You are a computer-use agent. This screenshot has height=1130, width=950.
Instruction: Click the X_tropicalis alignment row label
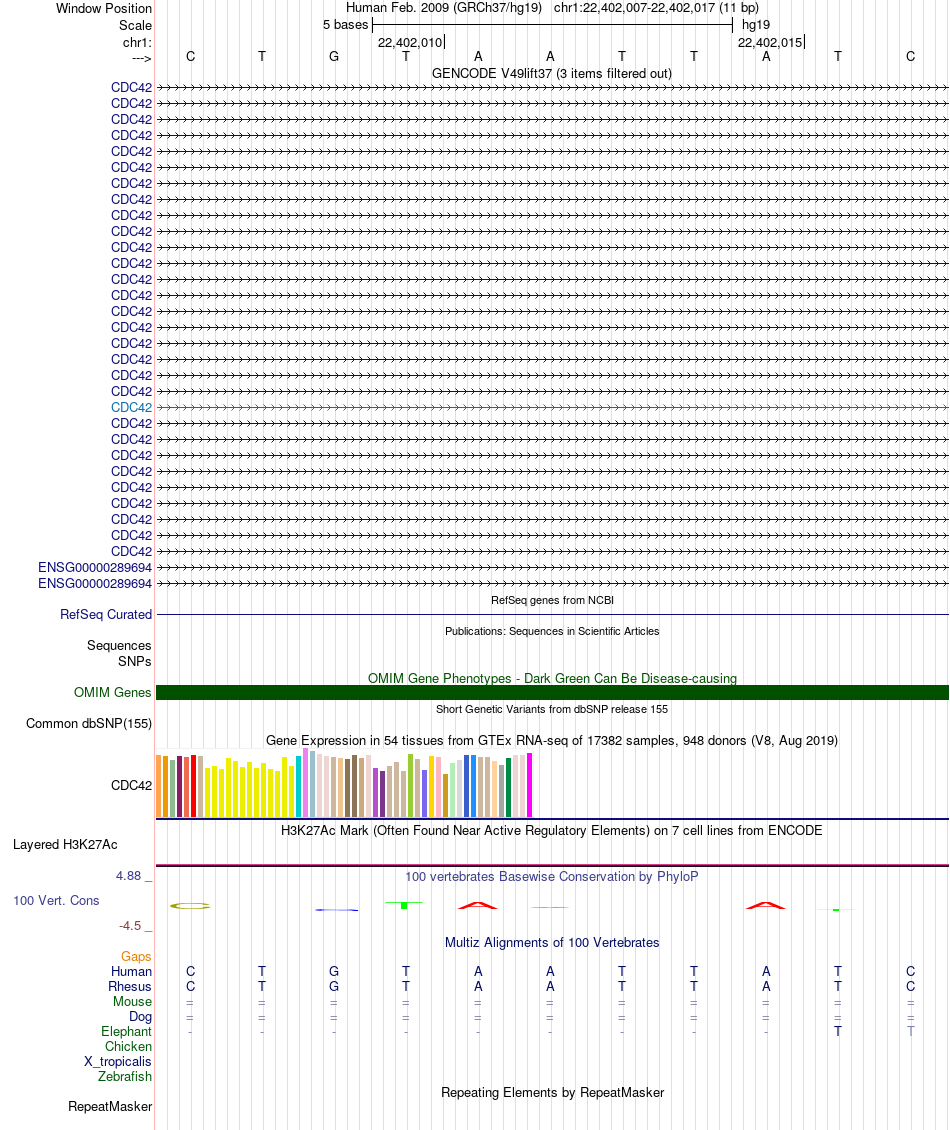(117, 1062)
